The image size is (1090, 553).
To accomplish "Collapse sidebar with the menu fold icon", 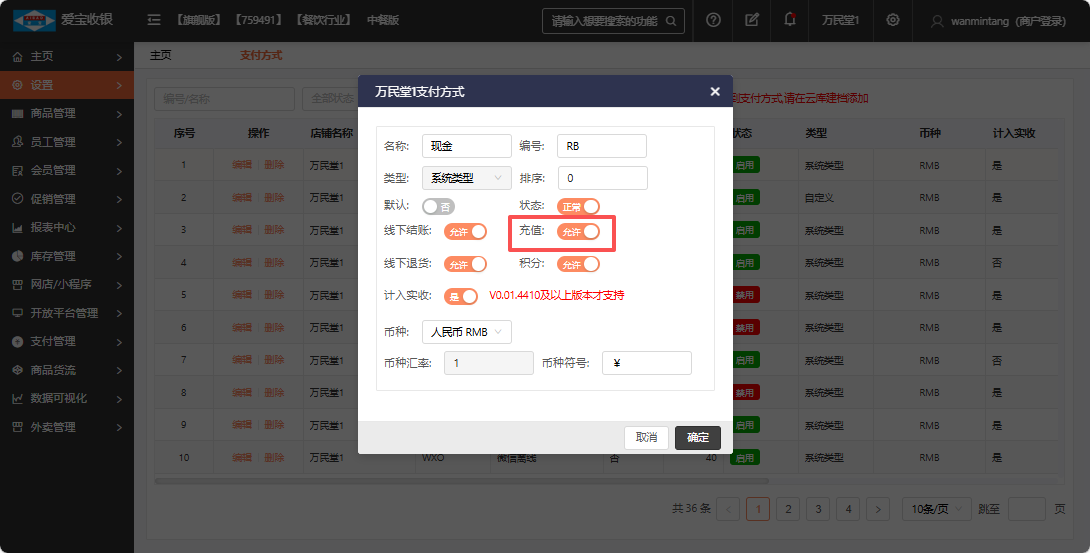I will point(154,20).
